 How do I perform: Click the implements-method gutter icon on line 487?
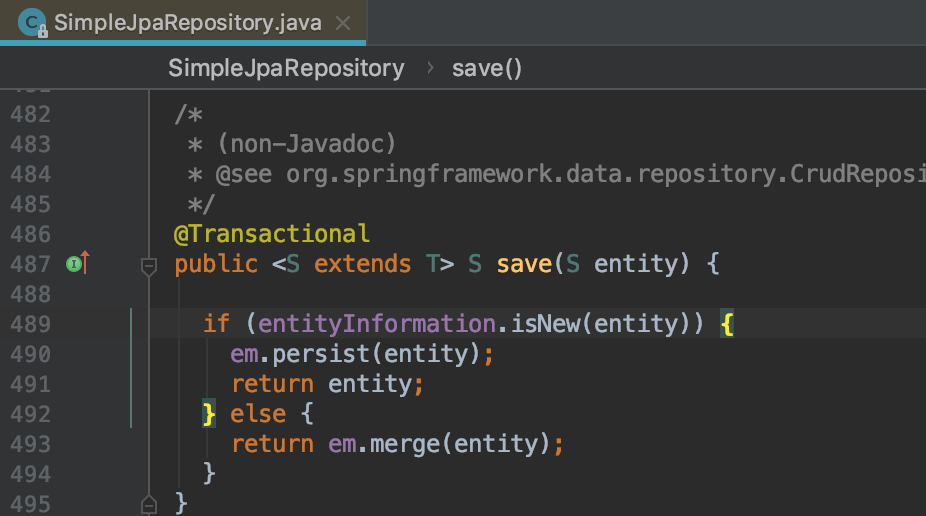tap(78, 263)
